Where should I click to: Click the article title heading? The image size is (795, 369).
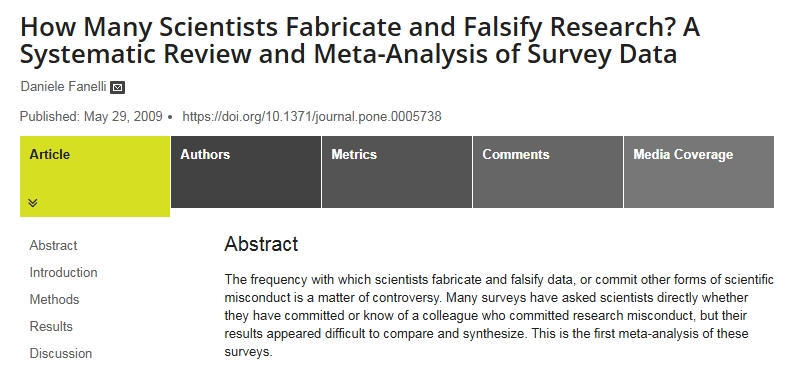click(360, 40)
